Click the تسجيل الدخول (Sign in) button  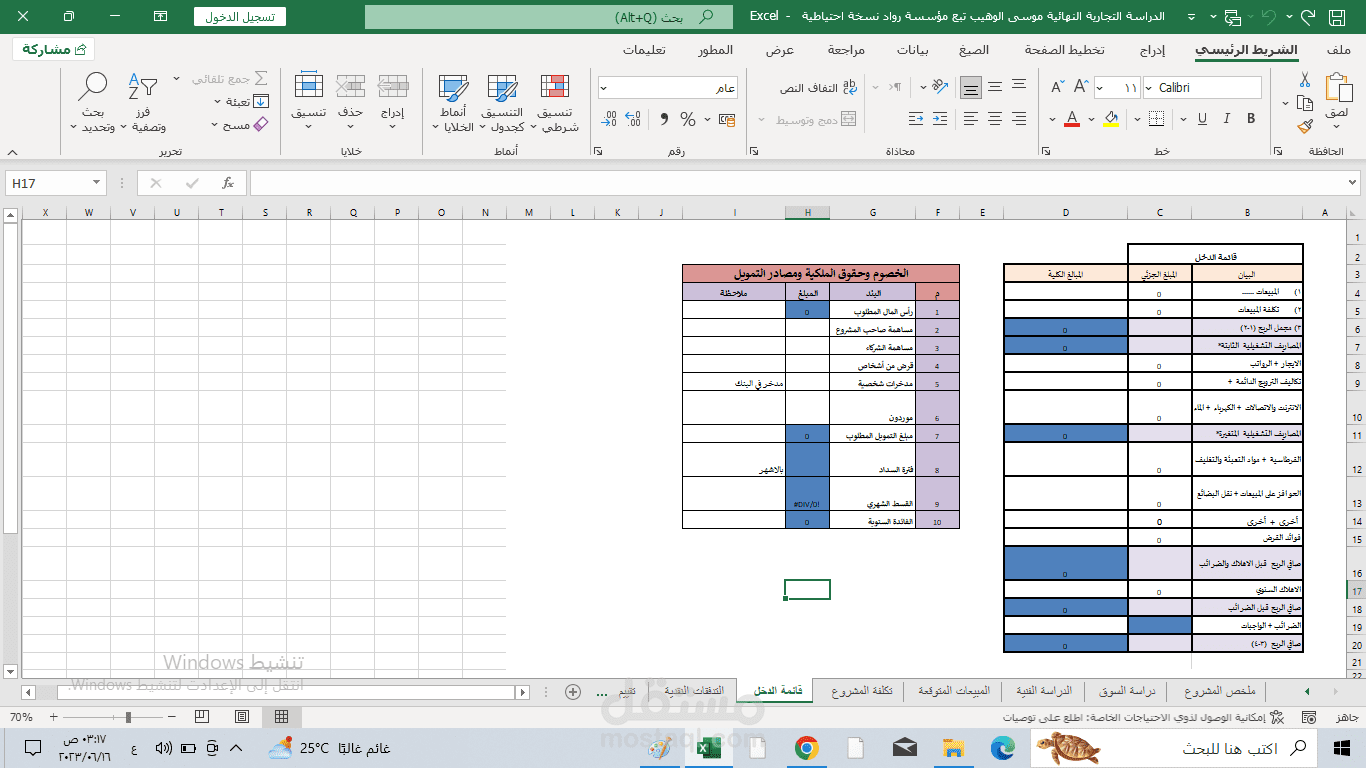(240, 16)
